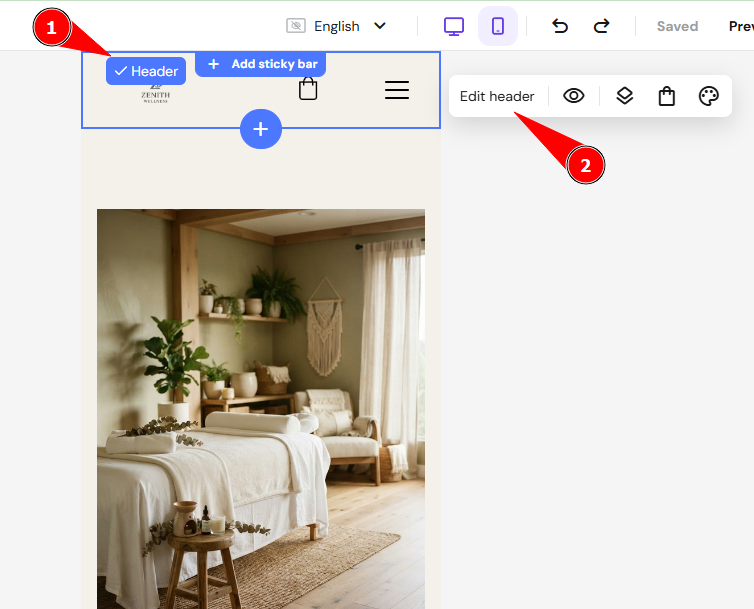Click Edit header
Screen dimensions: 754x609
497,96
